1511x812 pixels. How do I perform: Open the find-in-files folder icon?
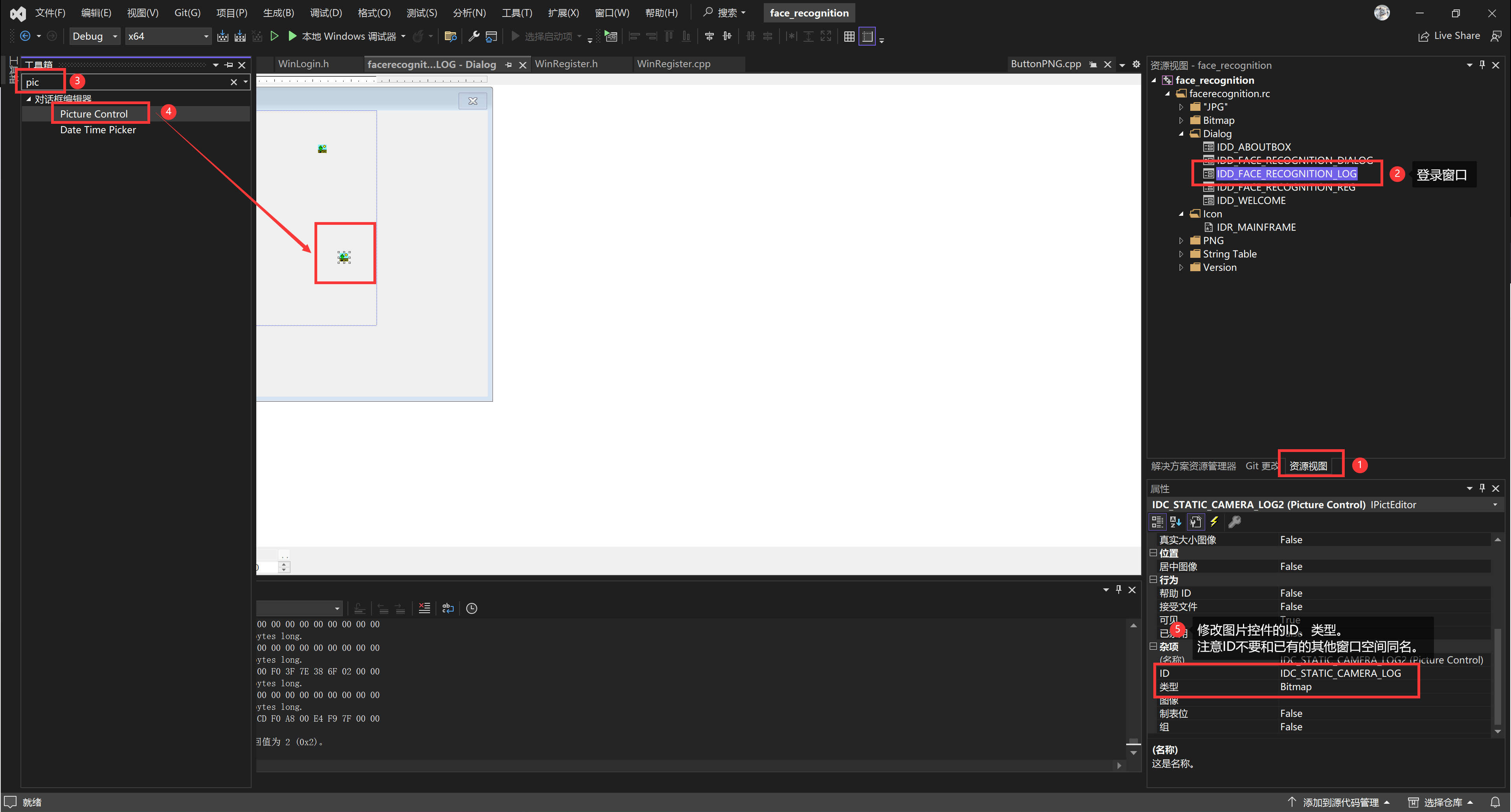pyautogui.click(x=450, y=37)
